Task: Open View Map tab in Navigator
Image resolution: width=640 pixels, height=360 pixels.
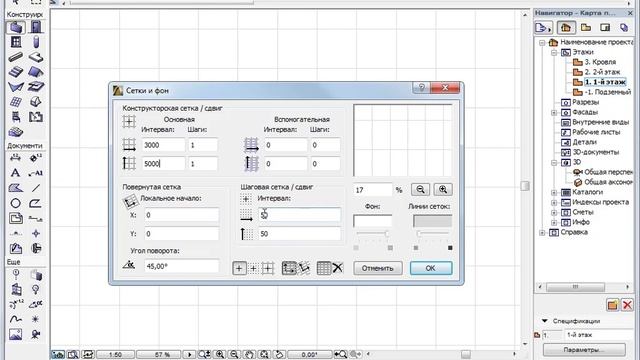Action: [586, 27]
